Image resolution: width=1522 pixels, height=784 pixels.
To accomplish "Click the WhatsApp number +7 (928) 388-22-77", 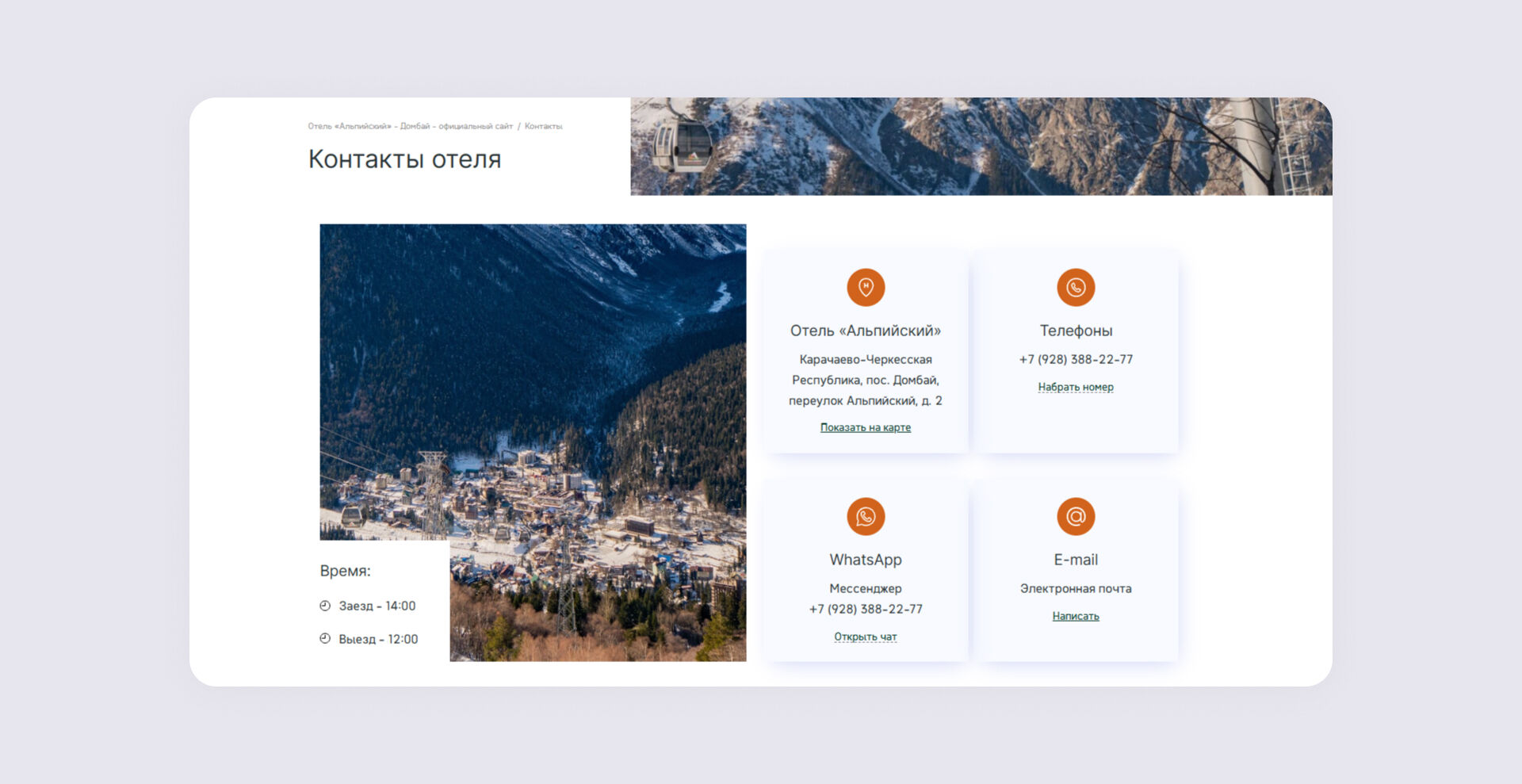I will click(x=866, y=609).
